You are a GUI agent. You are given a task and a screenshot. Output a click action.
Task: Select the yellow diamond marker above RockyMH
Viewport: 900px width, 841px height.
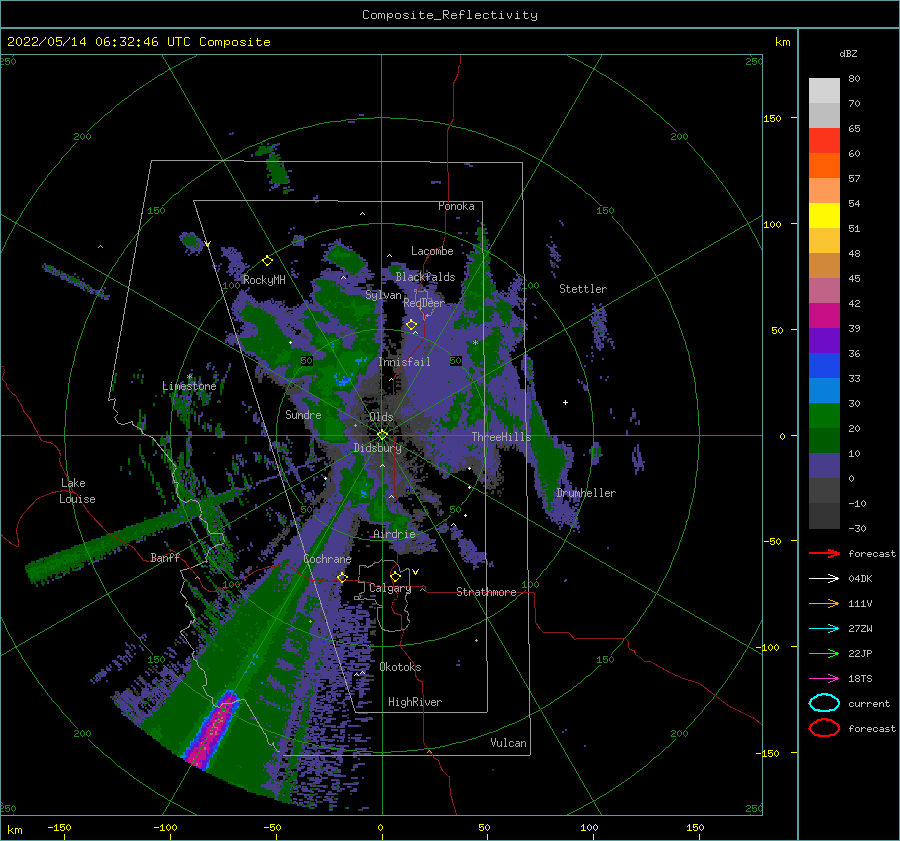pyautogui.click(x=267, y=261)
